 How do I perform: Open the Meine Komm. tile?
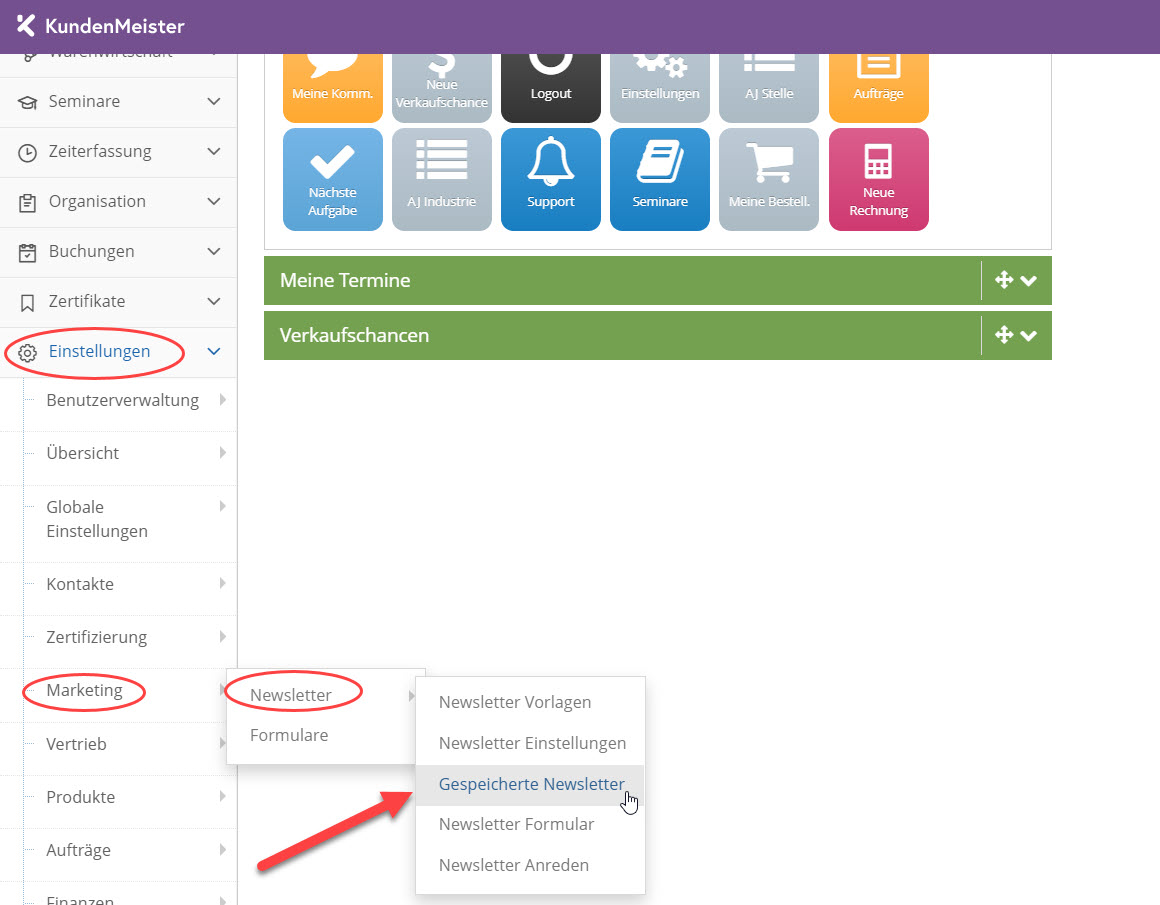click(333, 88)
